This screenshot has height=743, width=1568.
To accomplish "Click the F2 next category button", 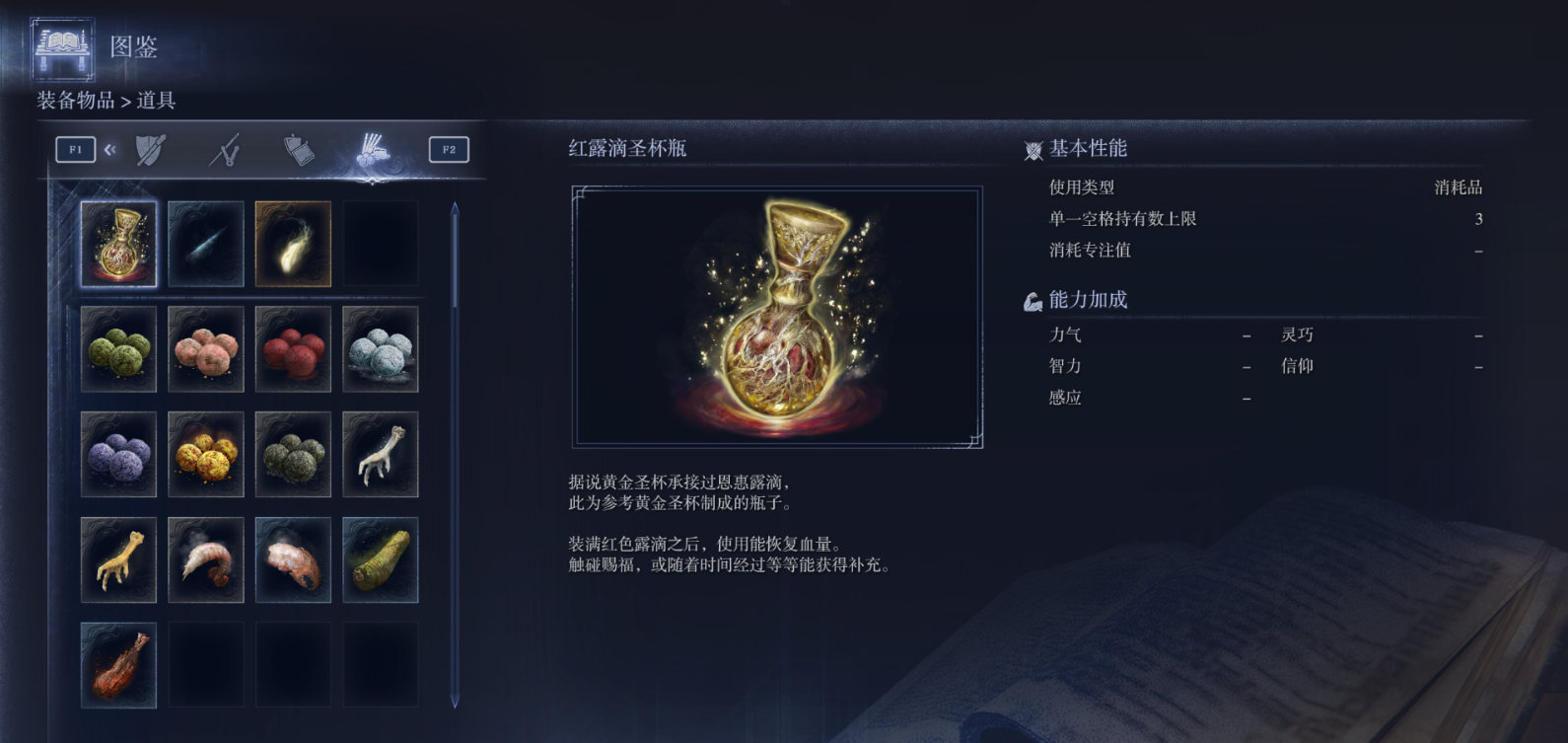I will click(449, 150).
